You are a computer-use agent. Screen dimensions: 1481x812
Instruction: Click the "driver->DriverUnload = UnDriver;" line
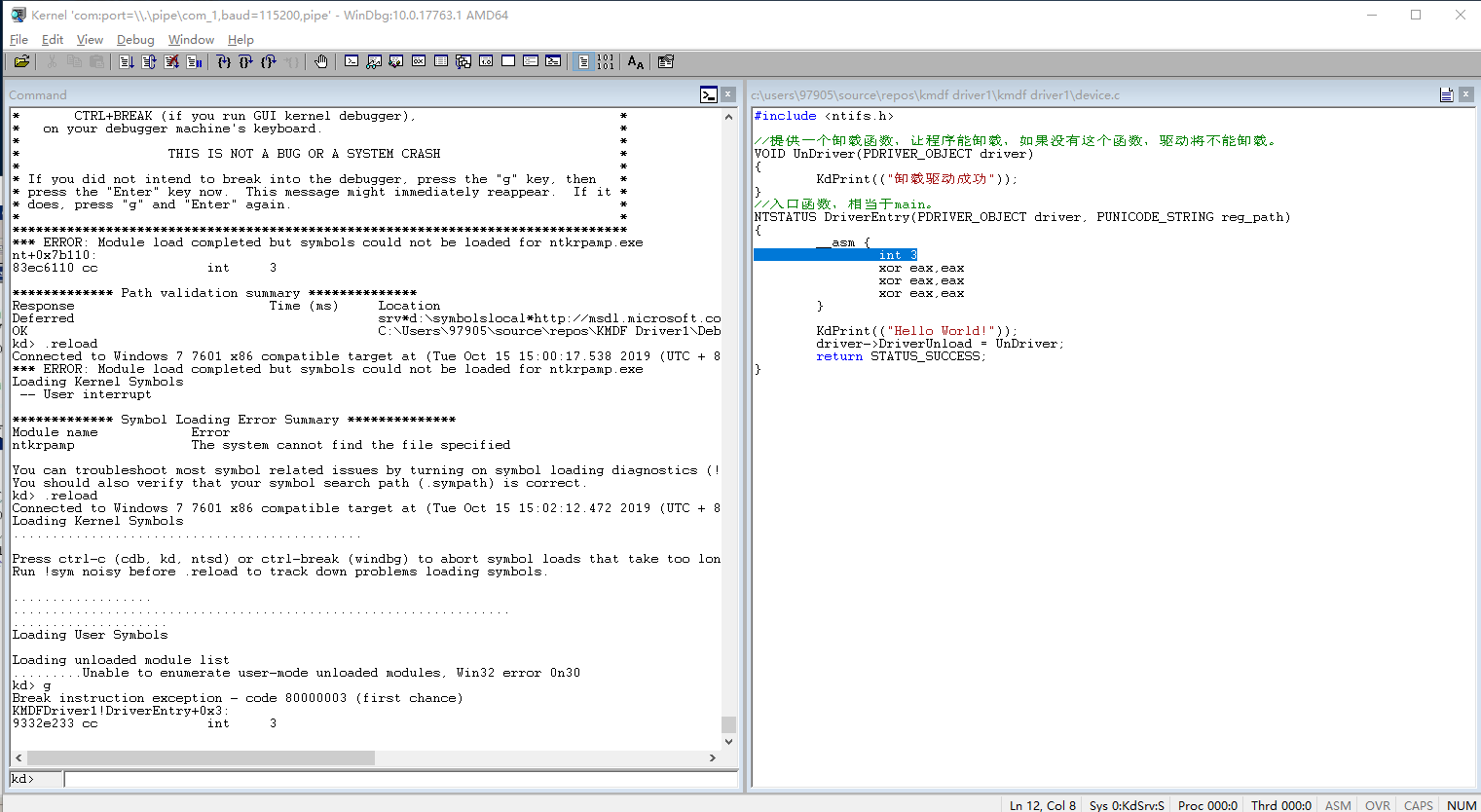940,344
